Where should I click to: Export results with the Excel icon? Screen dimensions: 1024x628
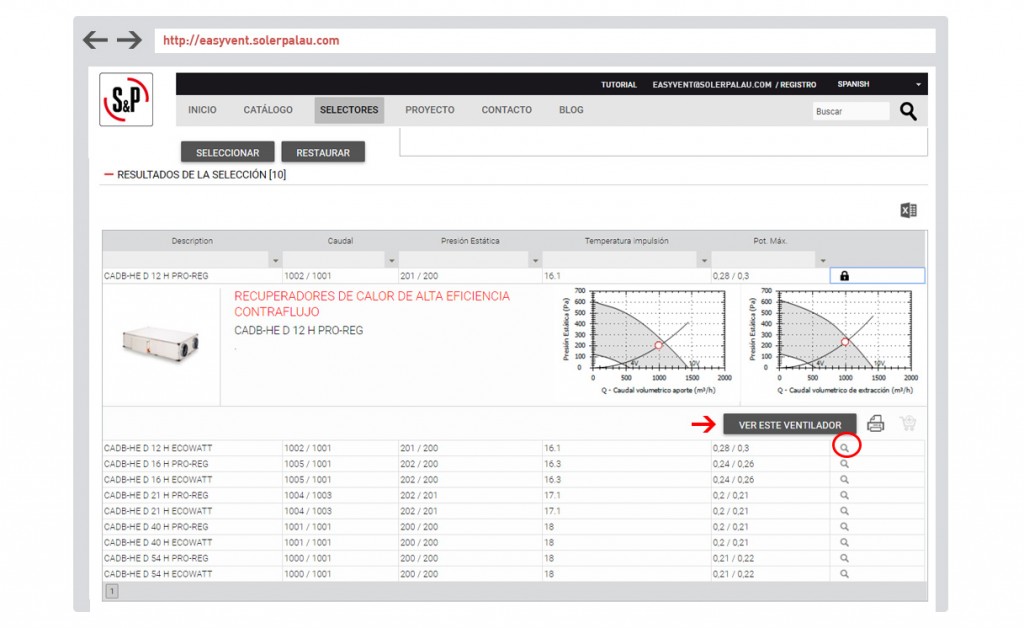908,210
